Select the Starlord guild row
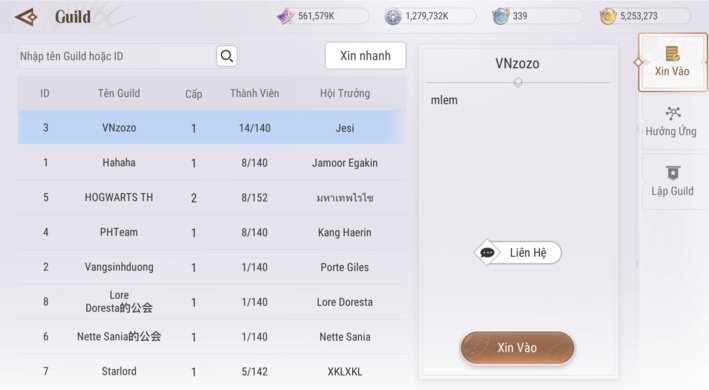The width and height of the screenshot is (709, 390). 212,371
